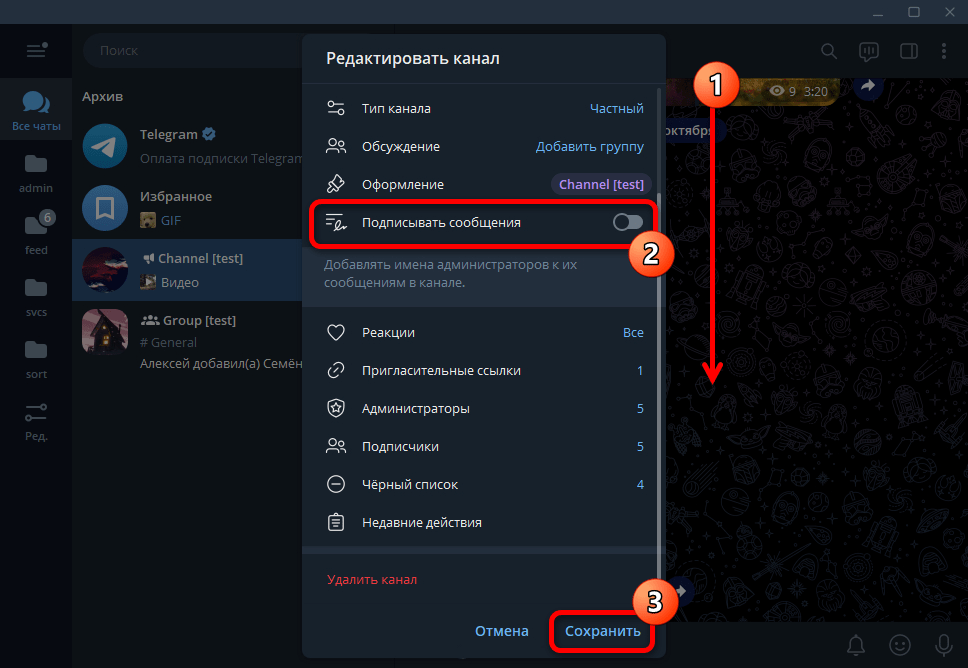This screenshot has height=668, width=968.
Task: Open Реакции setting showing Все
Action: click(485, 333)
